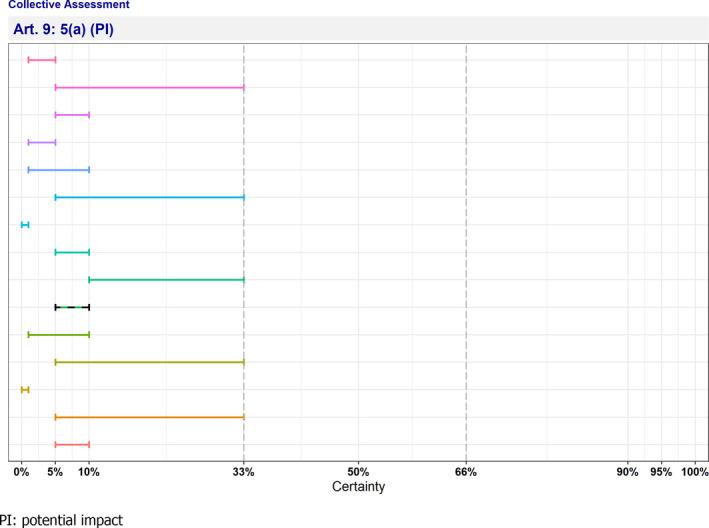Click the 33% x-axis tick label
Screen dimensions: 709x528
(x=244, y=472)
